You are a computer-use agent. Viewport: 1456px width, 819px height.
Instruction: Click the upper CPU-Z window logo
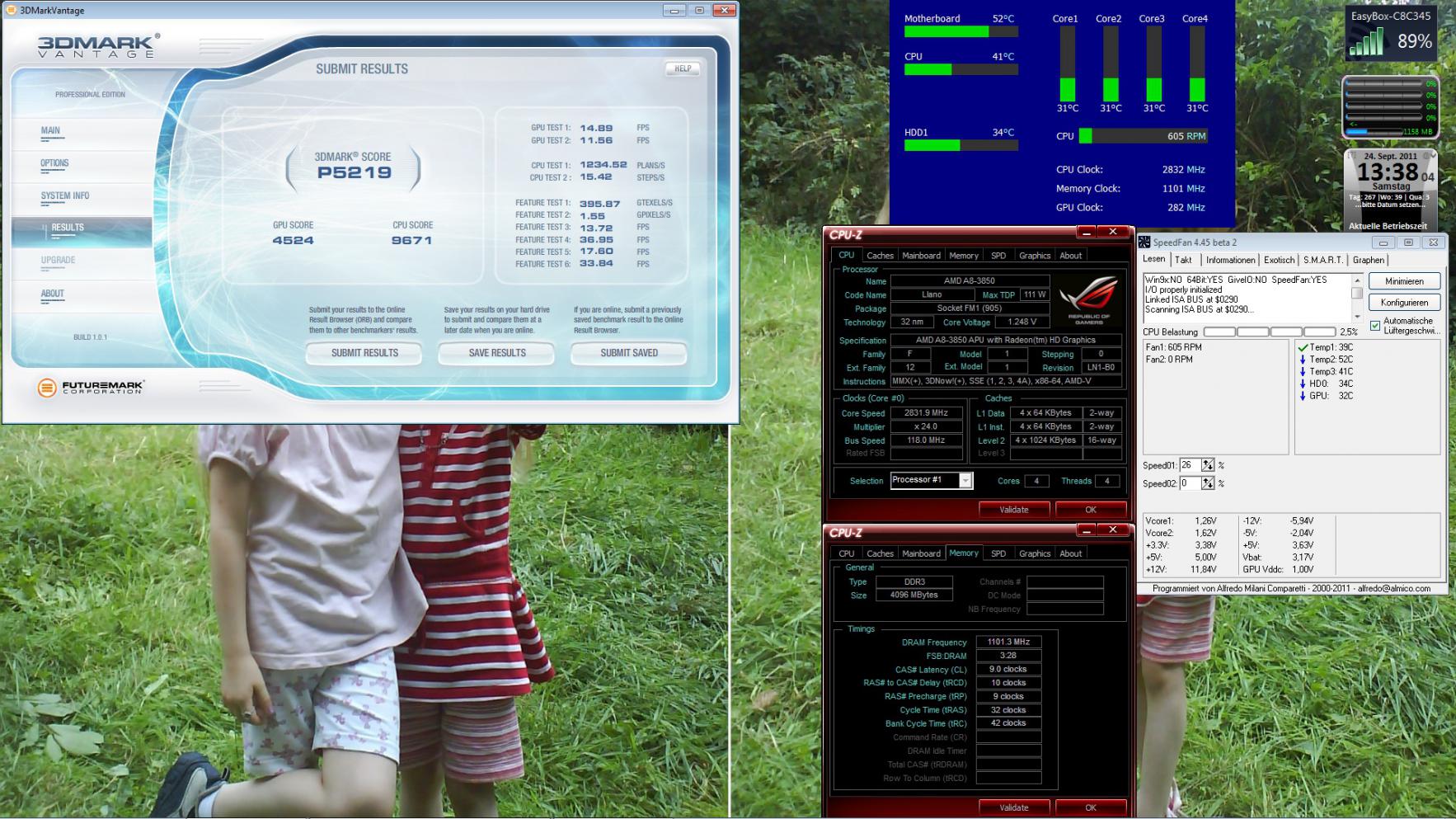tap(846, 234)
